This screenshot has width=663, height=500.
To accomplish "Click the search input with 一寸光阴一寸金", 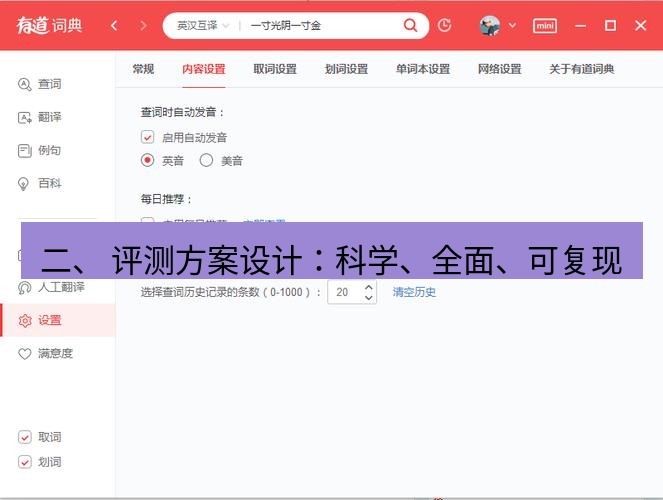I will (321, 26).
